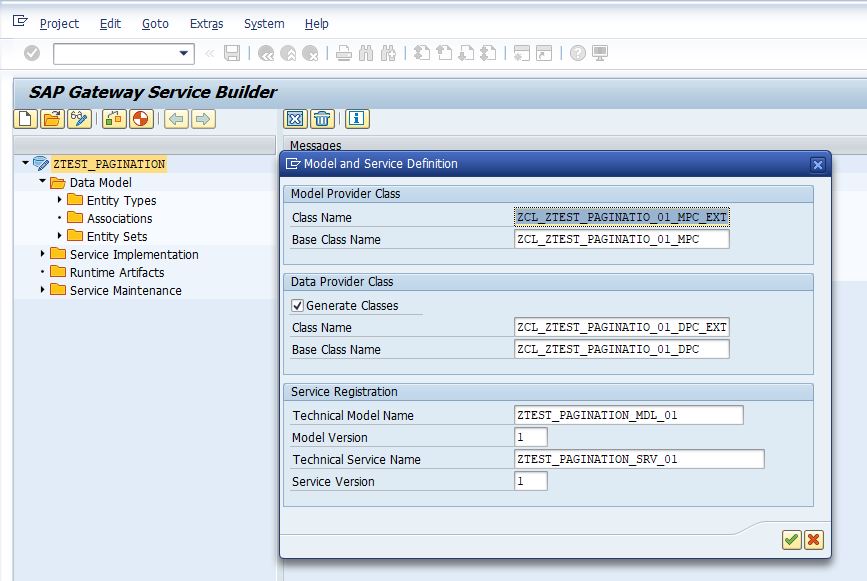Click the information icon in Messages toolbar

tap(357, 119)
